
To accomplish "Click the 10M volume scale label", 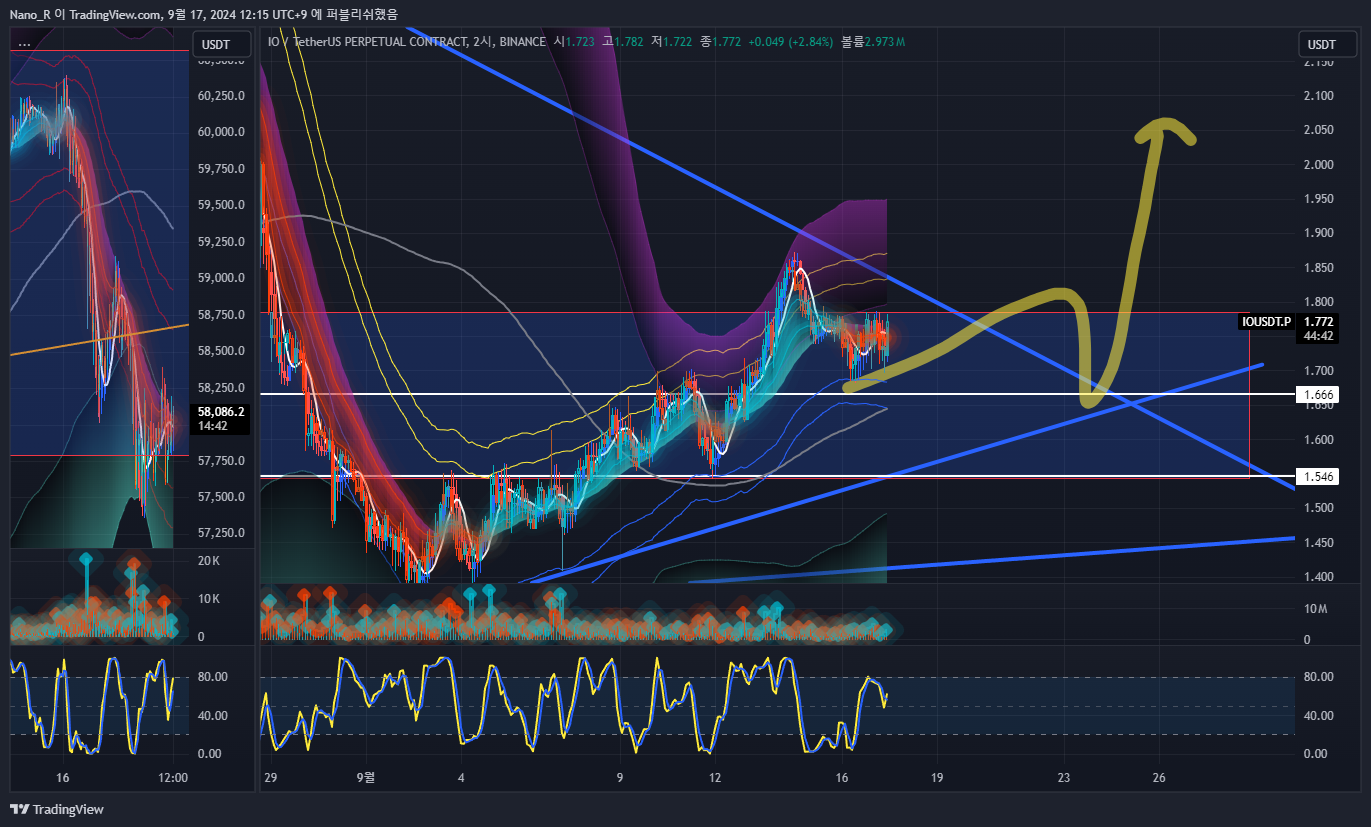I will (x=1314, y=609).
